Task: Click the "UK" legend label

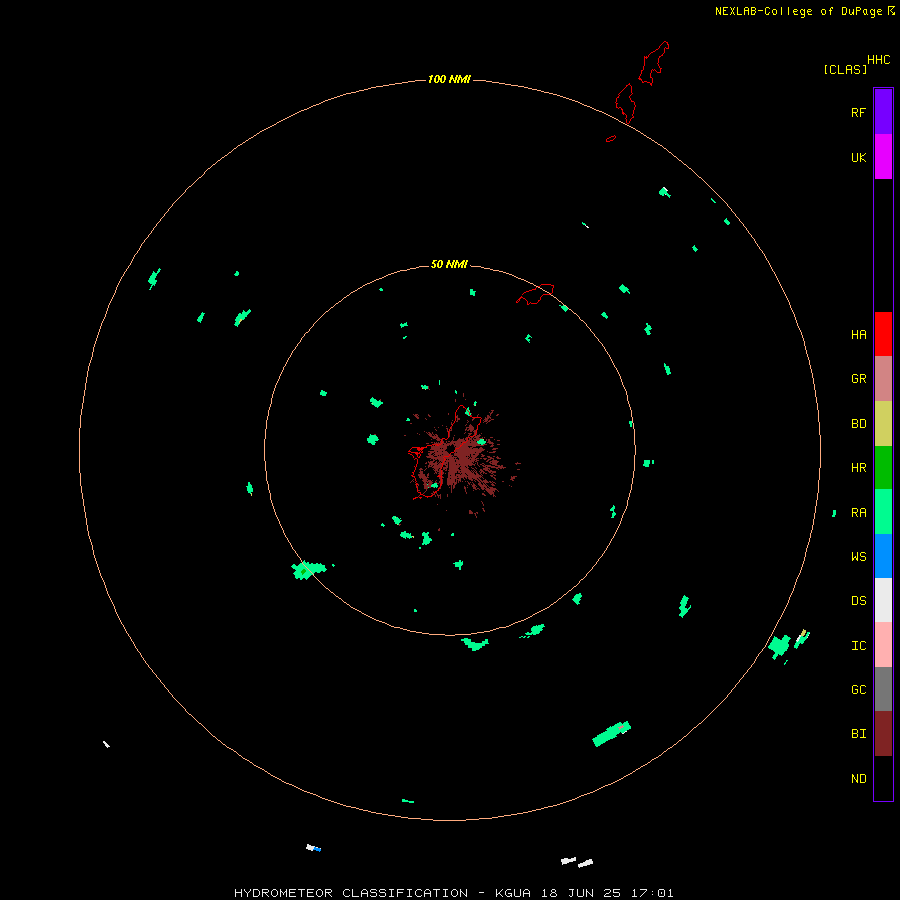Action: pyautogui.click(x=859, y=158)
